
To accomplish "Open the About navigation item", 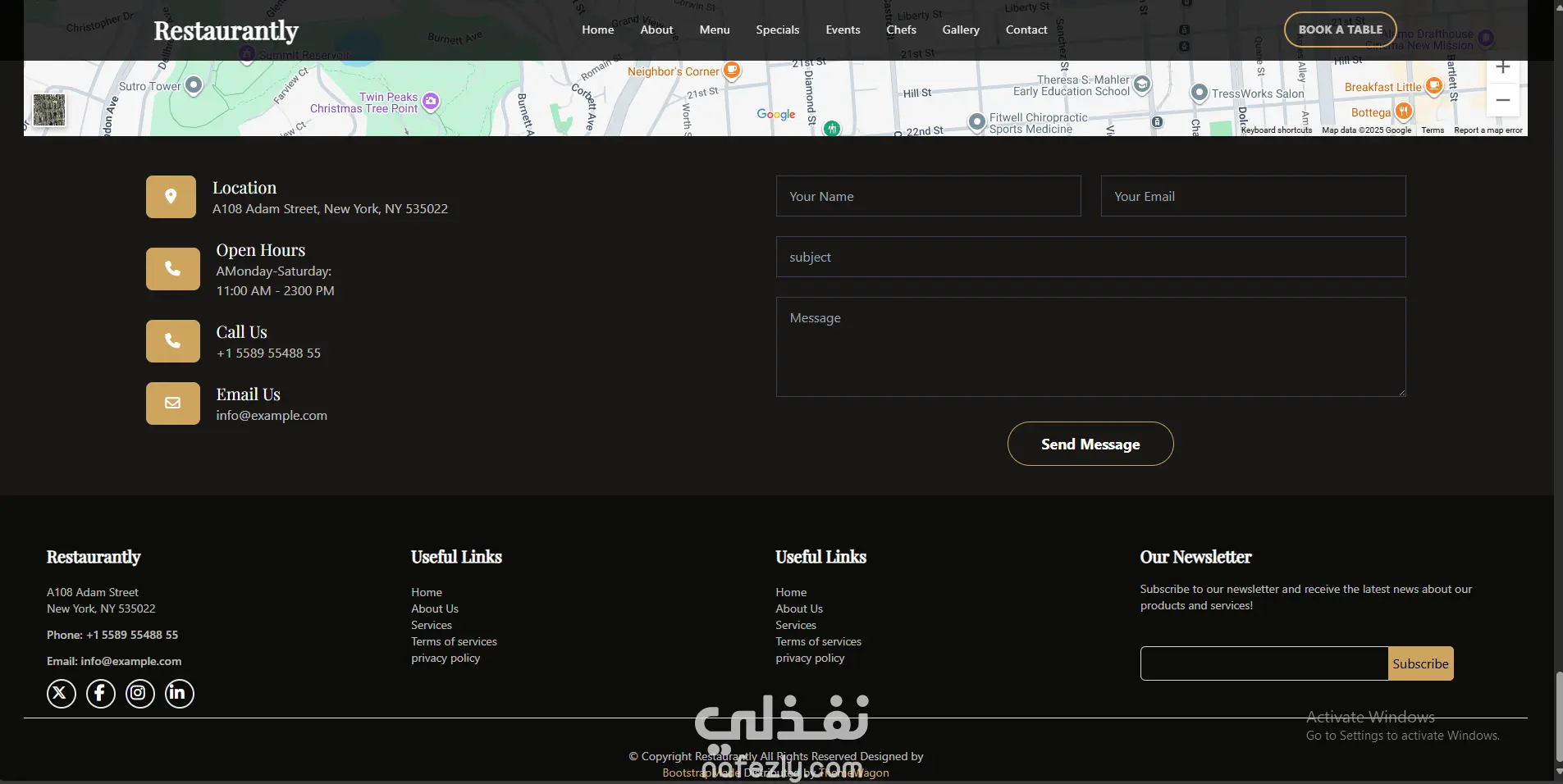I will (656, 30).
